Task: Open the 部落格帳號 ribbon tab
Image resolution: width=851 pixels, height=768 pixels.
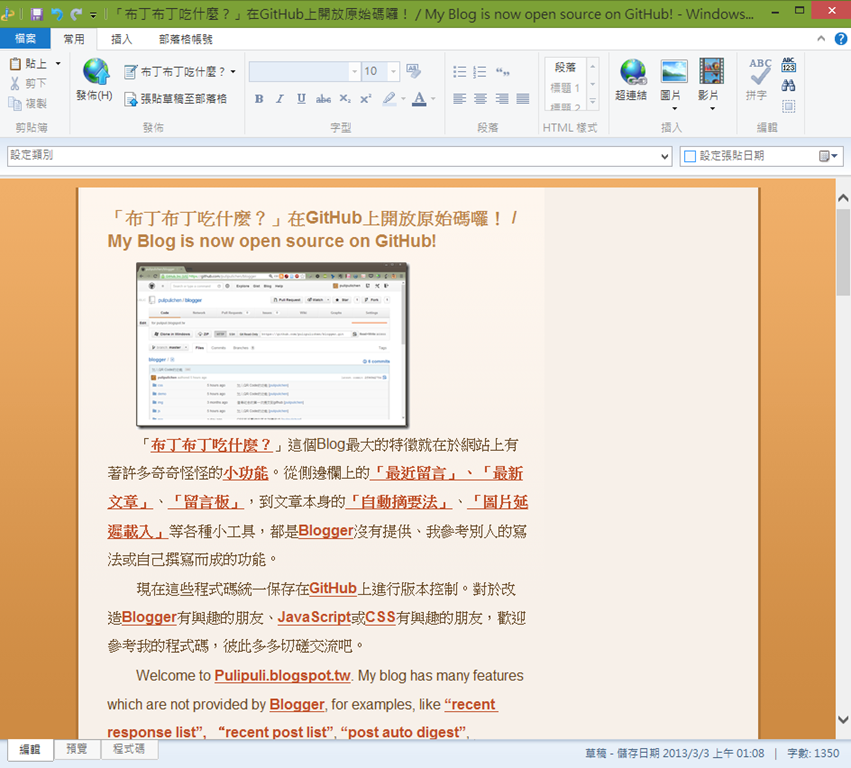Action: [x=186, y=39]
